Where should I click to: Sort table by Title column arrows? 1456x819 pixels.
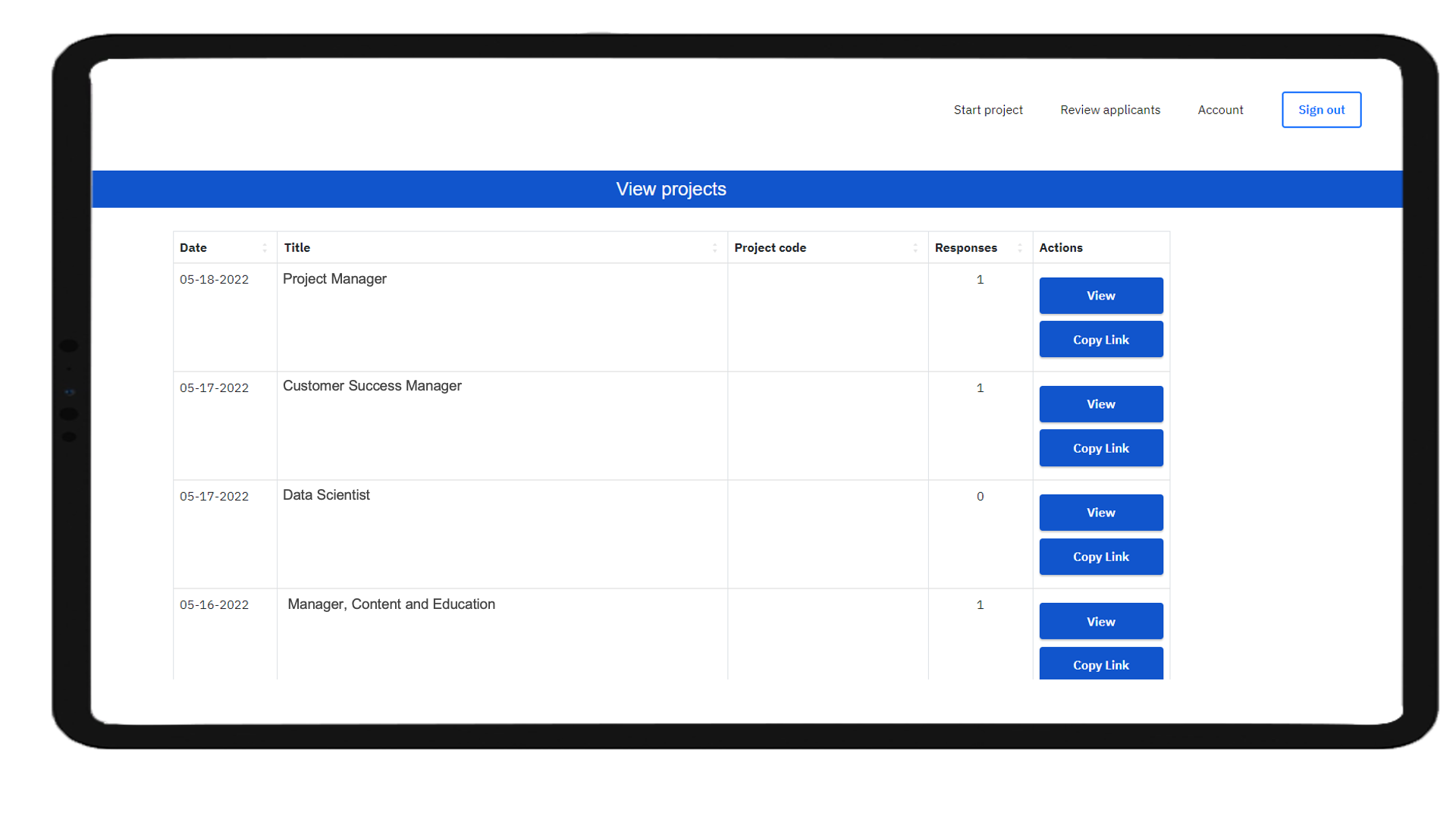tap(715, 248)
